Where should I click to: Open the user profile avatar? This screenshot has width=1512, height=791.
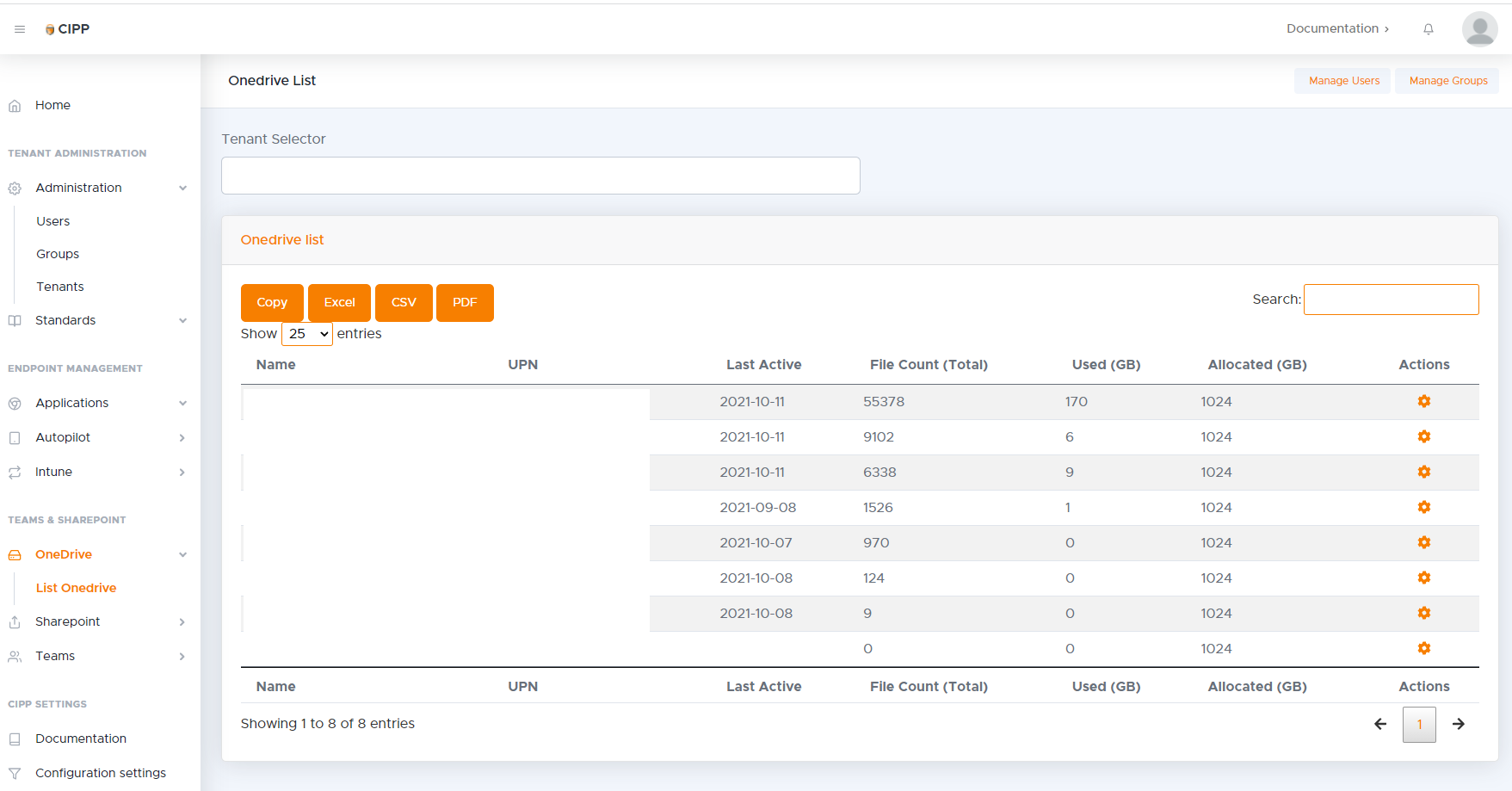click(1479, 29)
